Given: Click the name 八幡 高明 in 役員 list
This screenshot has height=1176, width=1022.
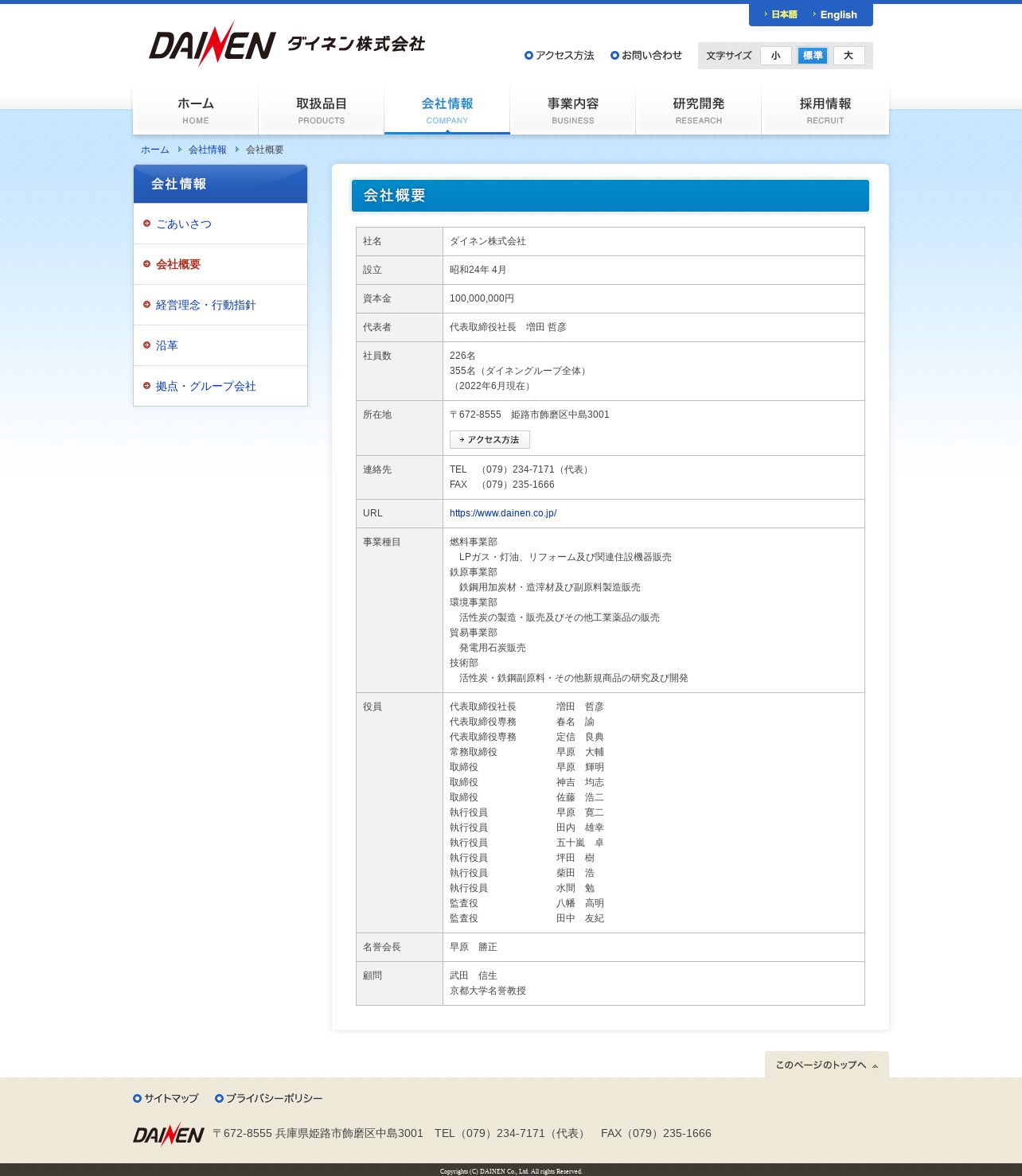Looking at the screenshot, I should point(580,903).
